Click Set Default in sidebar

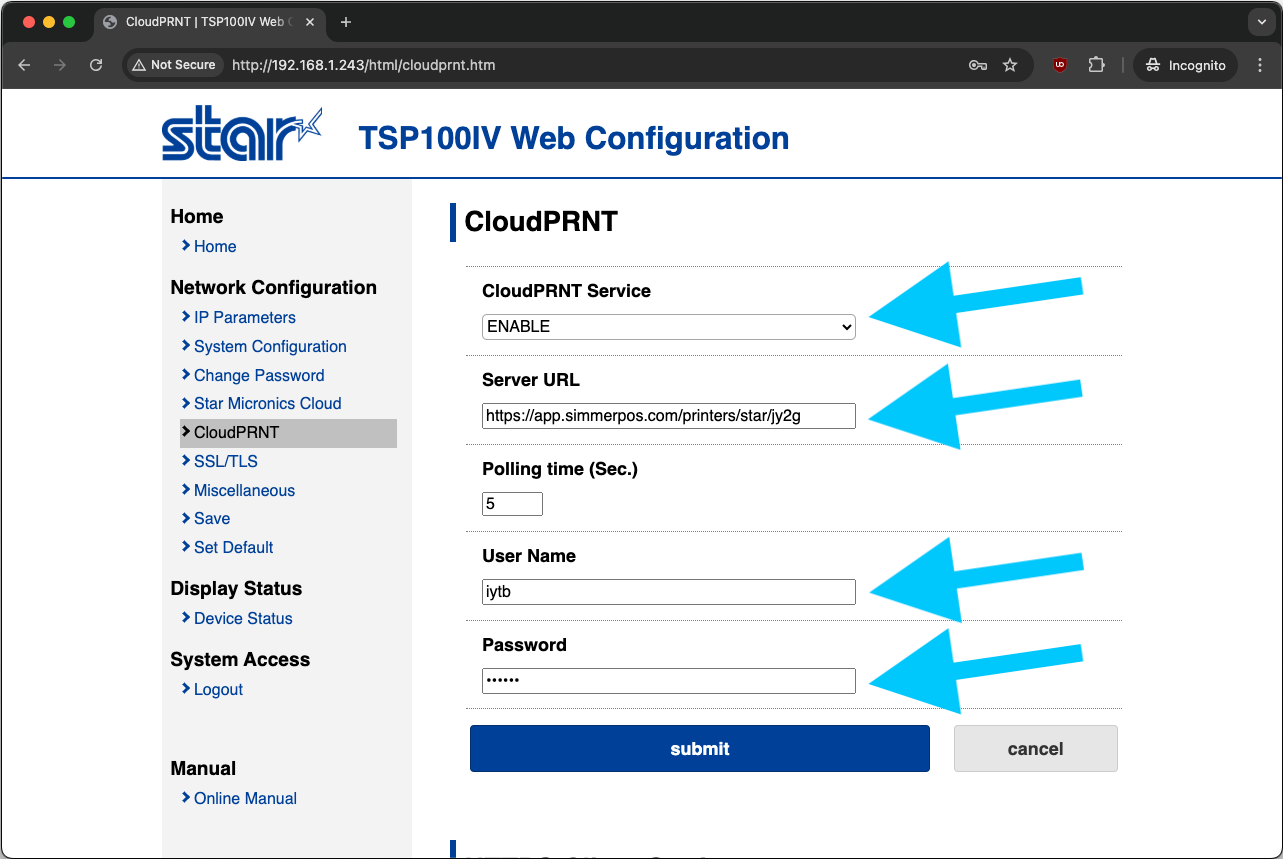coord(233,547)
